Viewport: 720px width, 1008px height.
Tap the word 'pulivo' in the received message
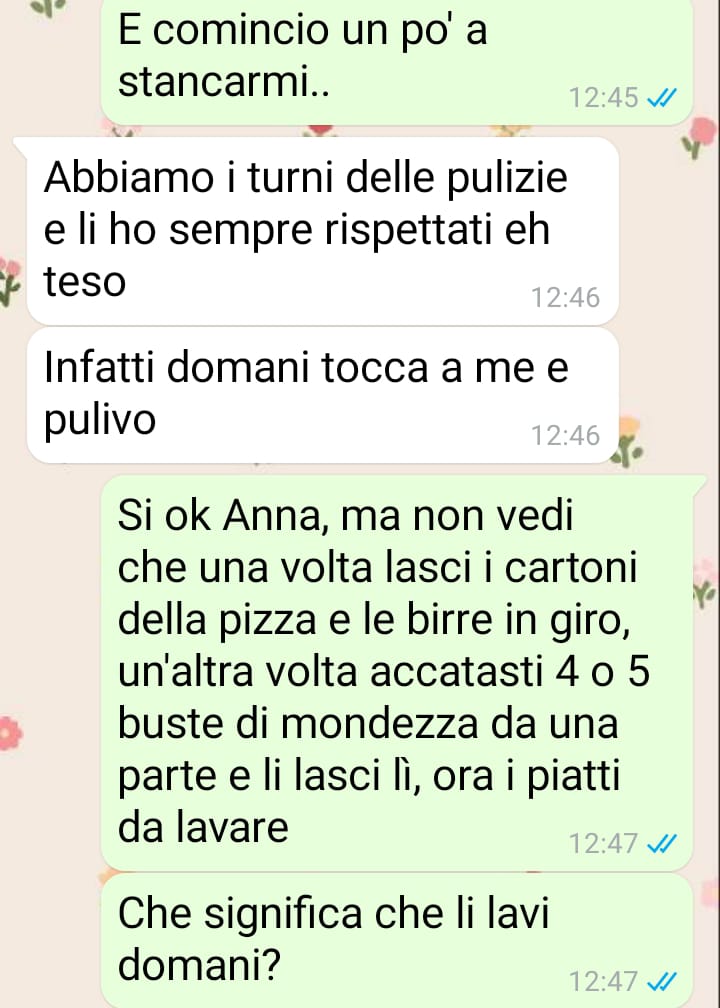point(100,421)
